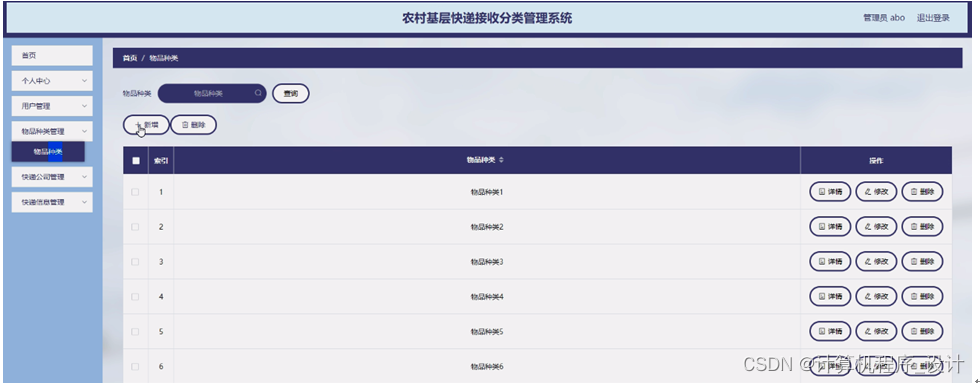Click the 管理员 abo user label
Viewport: 980px width, 383px height.
[884, 18]
